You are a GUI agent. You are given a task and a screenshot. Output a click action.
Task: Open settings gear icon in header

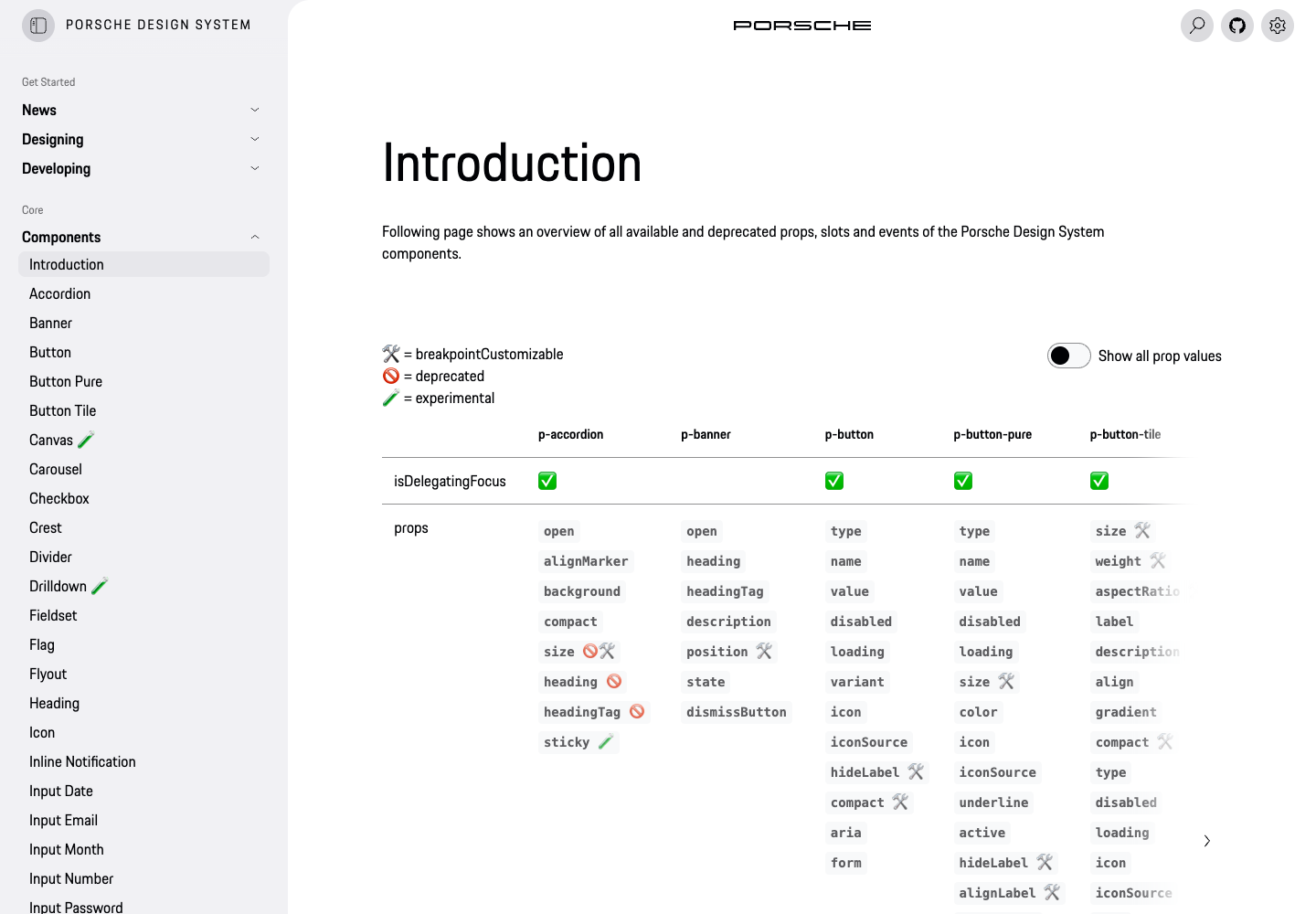point(1278,26)
